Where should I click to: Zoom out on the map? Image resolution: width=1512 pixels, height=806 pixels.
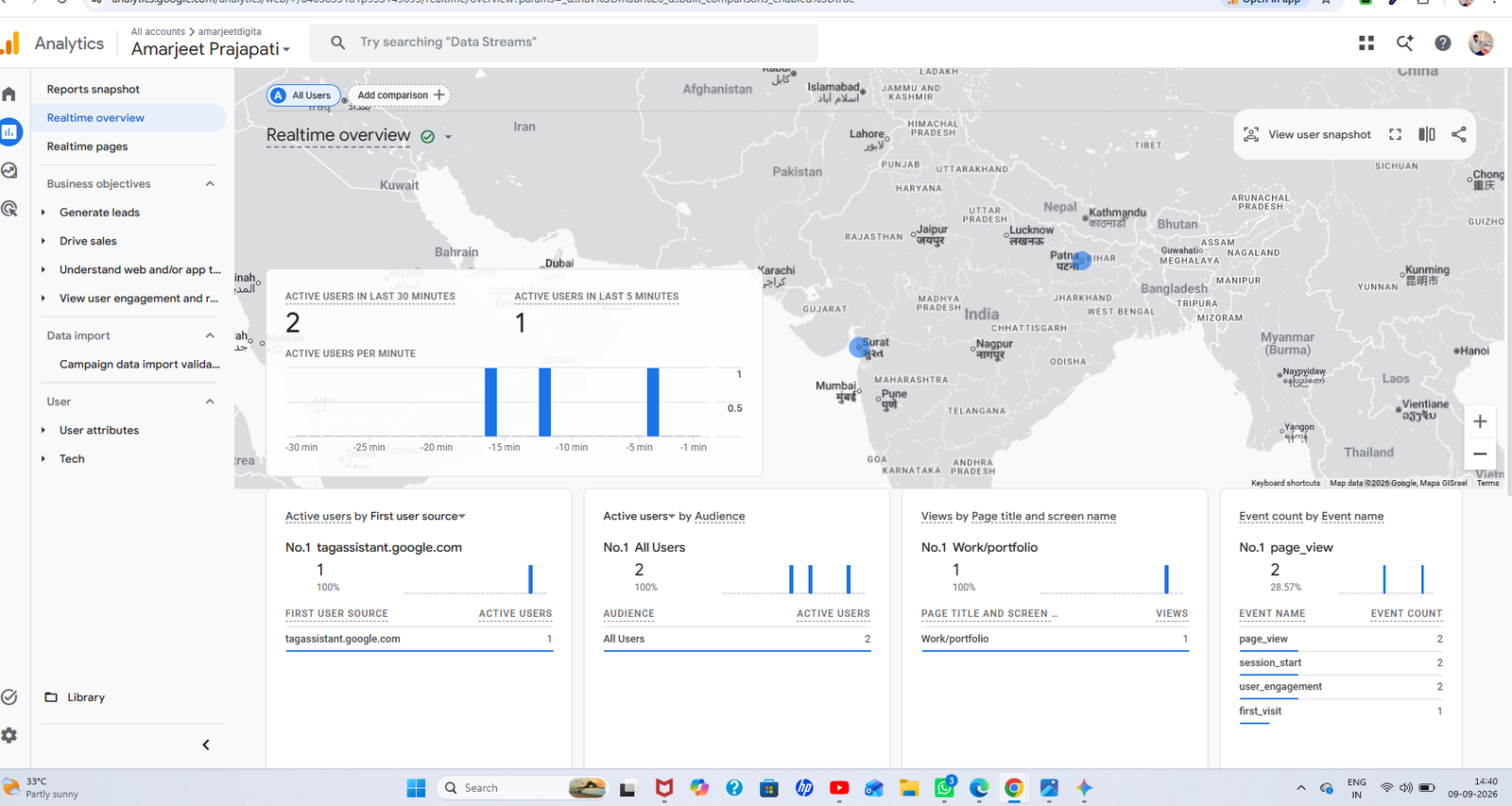click(x=1480, y=454)
